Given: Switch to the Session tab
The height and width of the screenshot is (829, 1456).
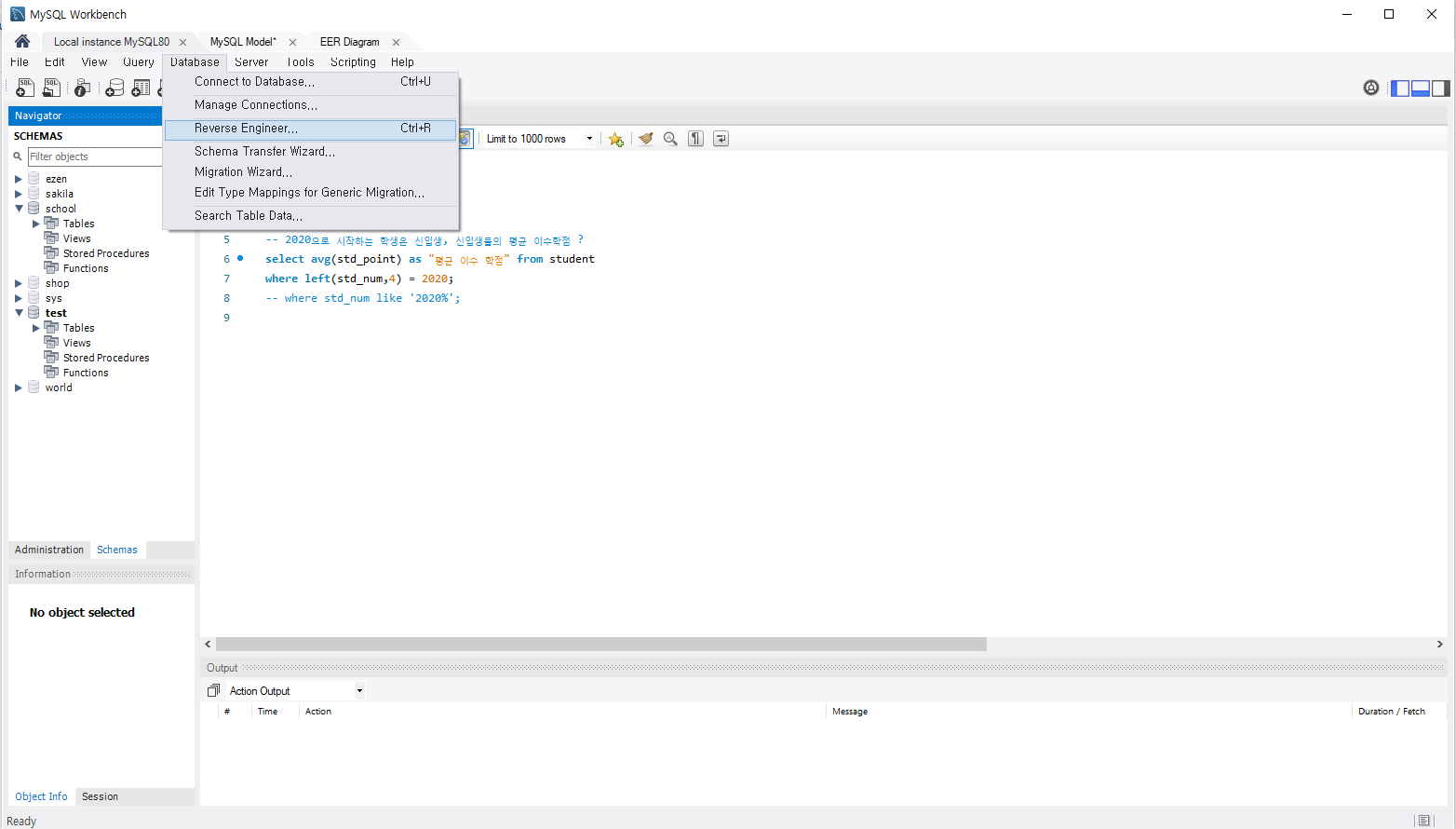Looking at the screenshot, I should tap(100, 796).
